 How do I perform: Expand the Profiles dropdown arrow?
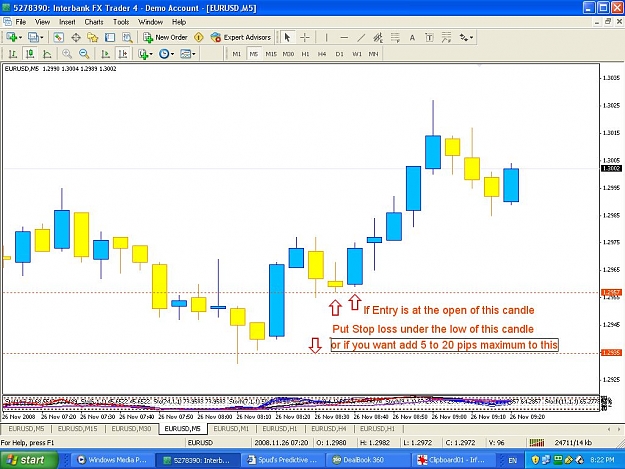42,37
